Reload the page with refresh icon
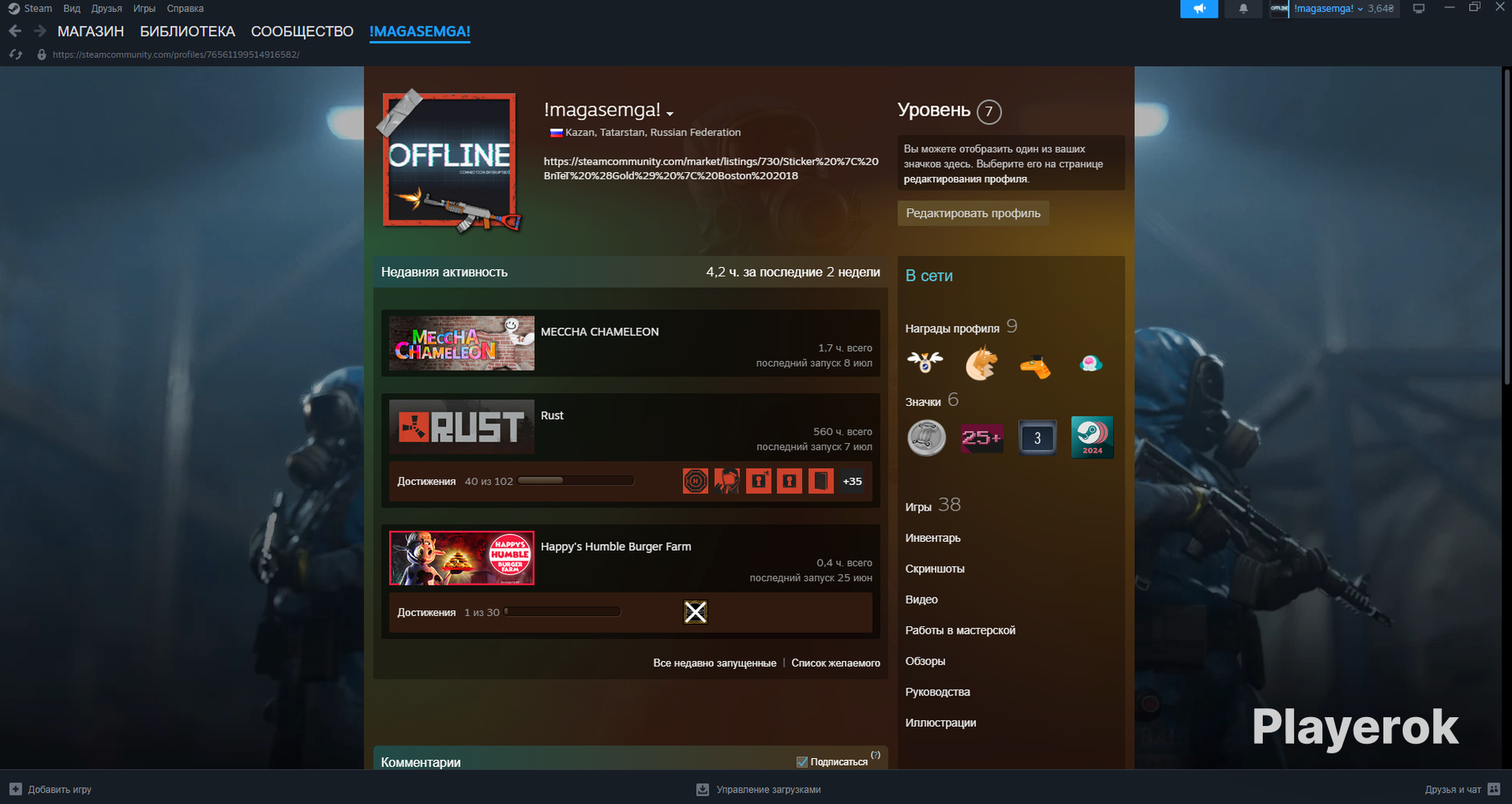This screenshot has height=804, width=1512. click(x=15, y=55)
